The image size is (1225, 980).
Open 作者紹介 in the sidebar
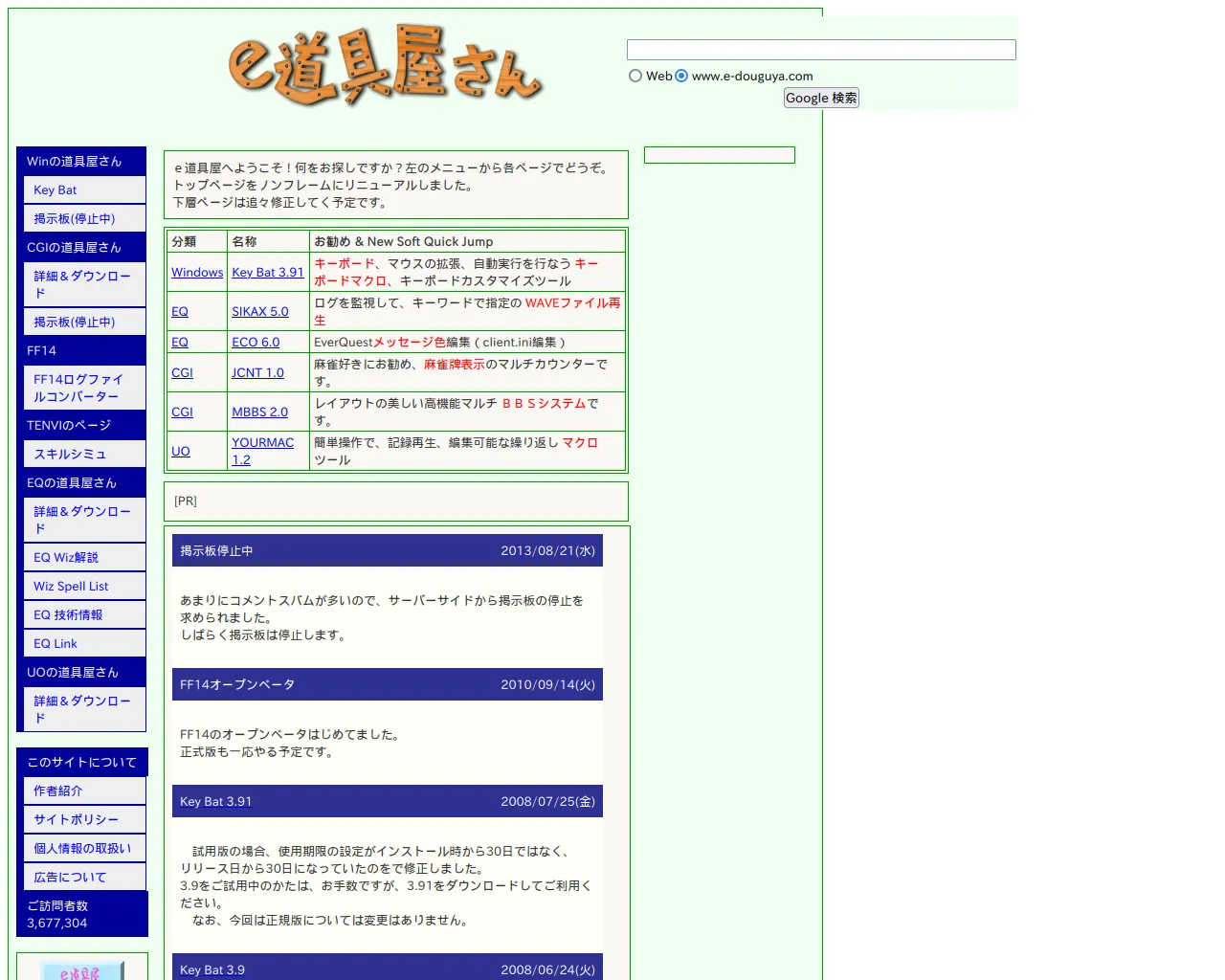(58, 791)
